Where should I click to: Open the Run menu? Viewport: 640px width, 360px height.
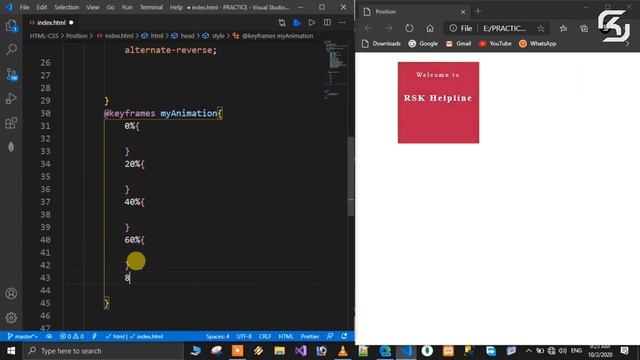tap(127, 7)
